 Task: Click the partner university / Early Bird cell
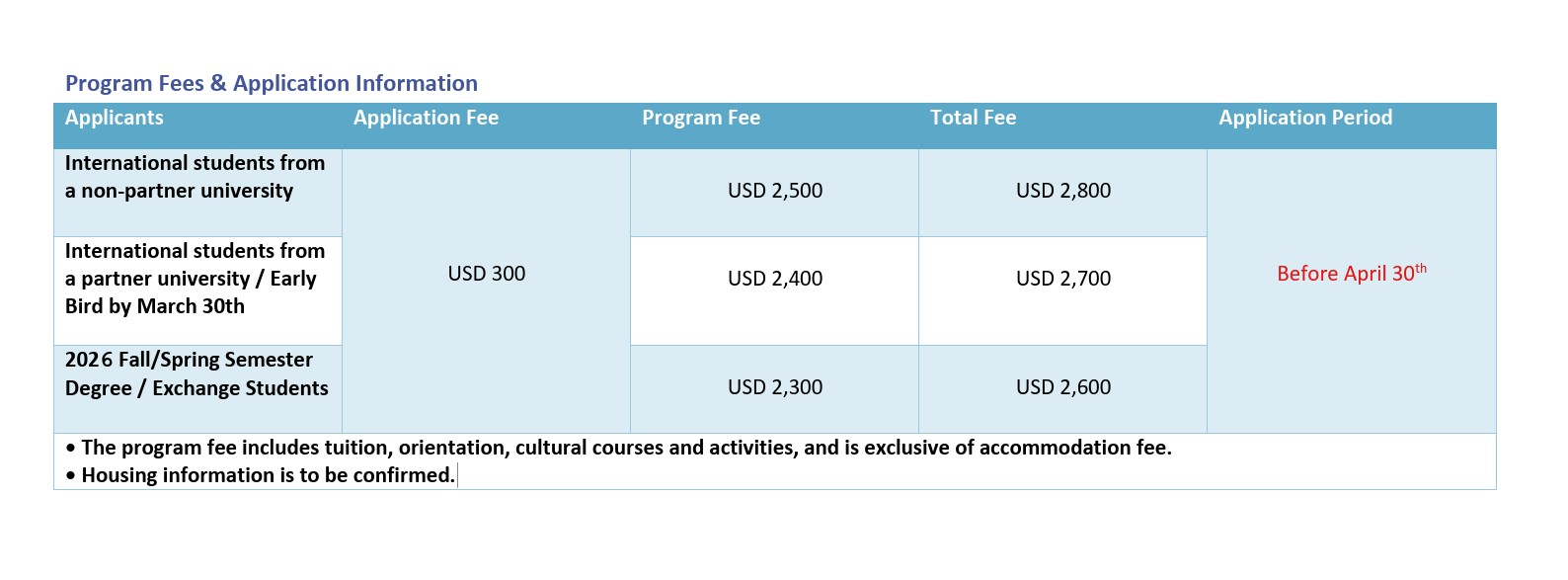pyautogui.click(x=195, y=279)
